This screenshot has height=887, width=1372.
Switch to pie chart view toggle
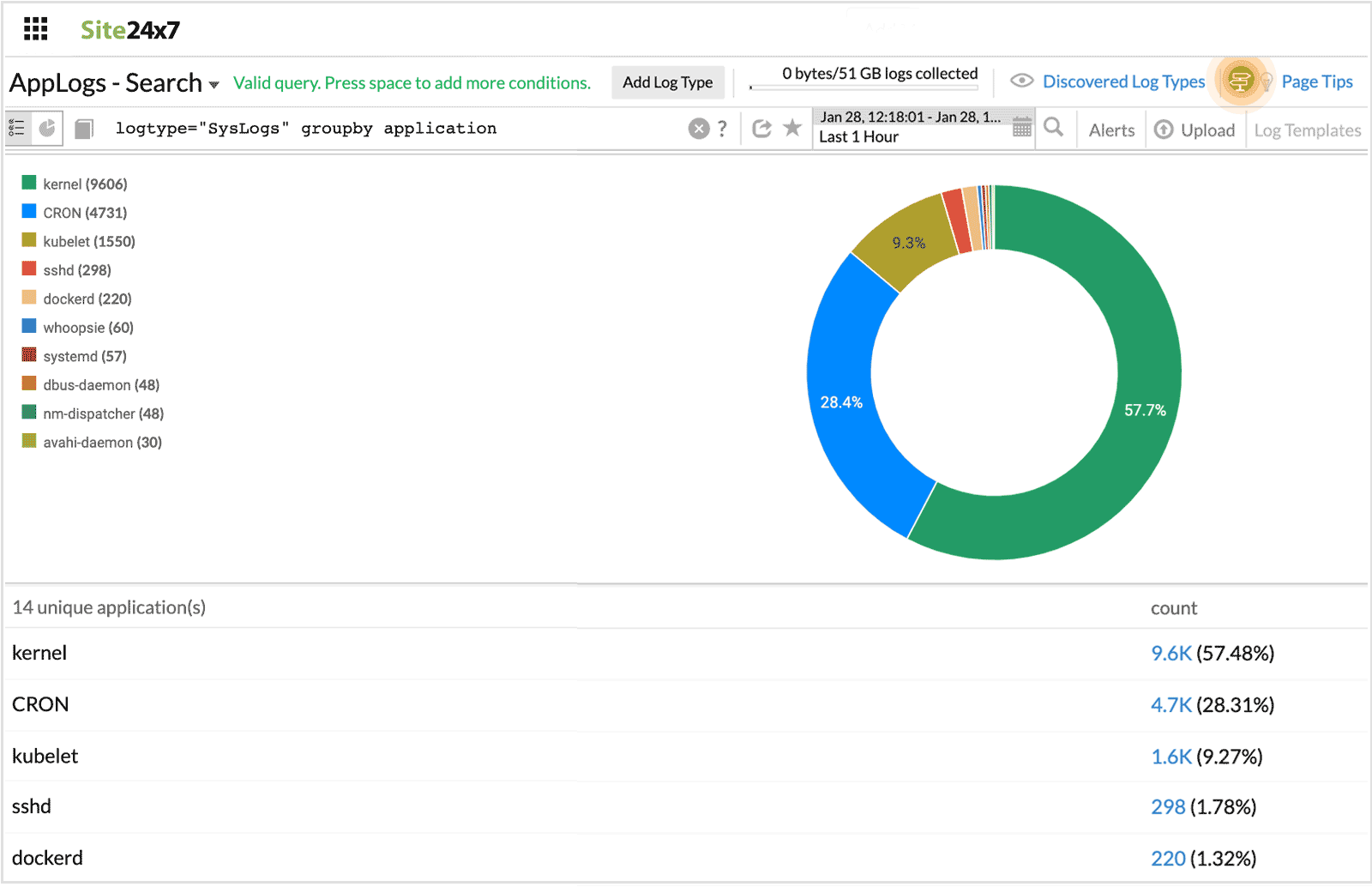point(47,129)
